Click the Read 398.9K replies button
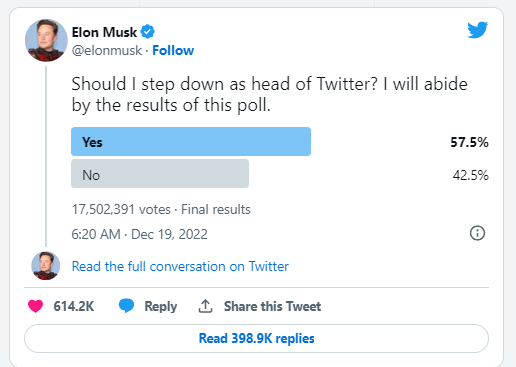This screenshot has height=367, width=516. (x=256, y=338)
